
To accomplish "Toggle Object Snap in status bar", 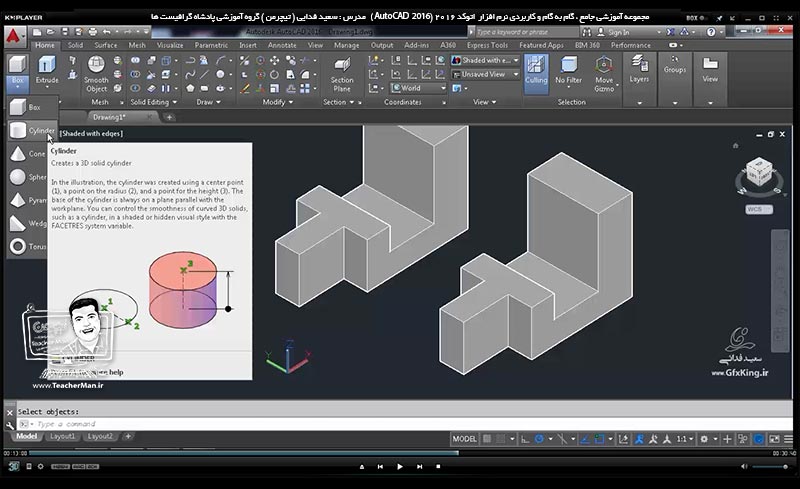I will click(599, 439).
